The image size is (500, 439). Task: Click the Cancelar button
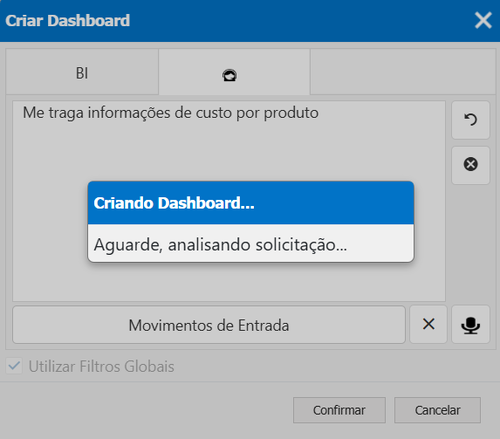437,410
